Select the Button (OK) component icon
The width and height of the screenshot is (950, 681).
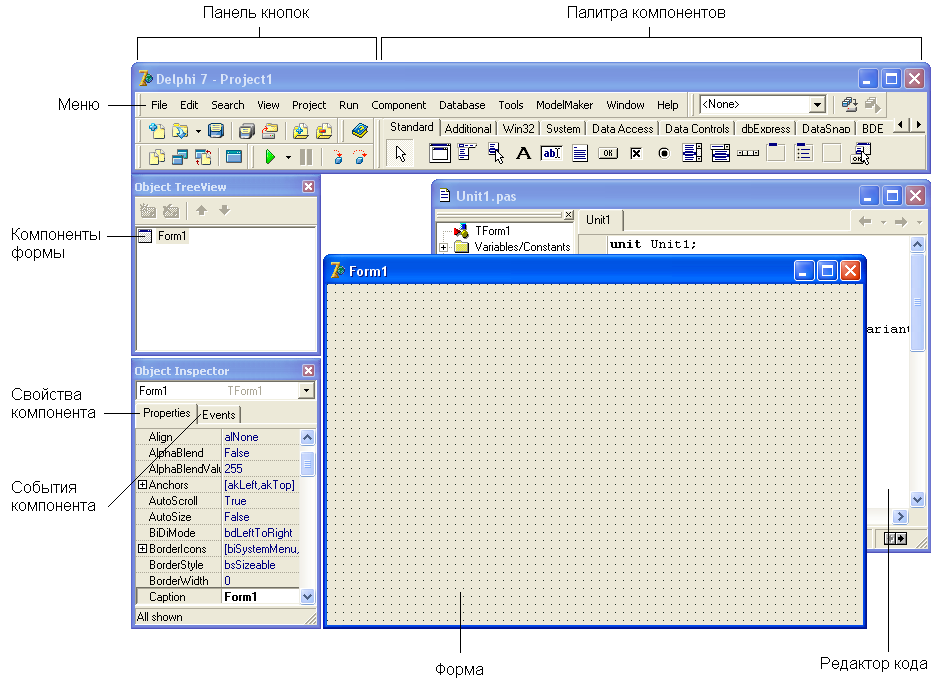(608, 153)
